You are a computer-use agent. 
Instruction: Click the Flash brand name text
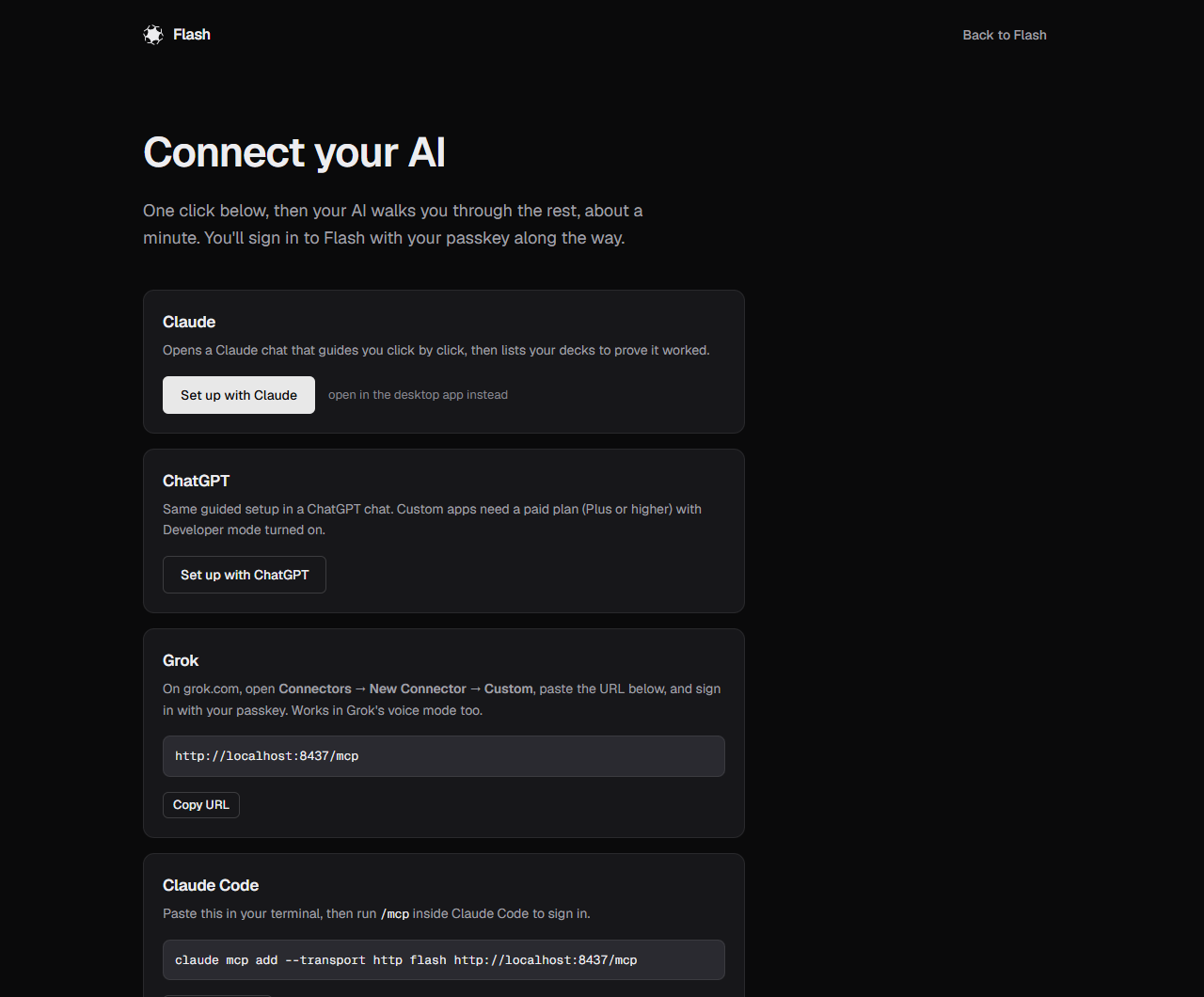192,35
